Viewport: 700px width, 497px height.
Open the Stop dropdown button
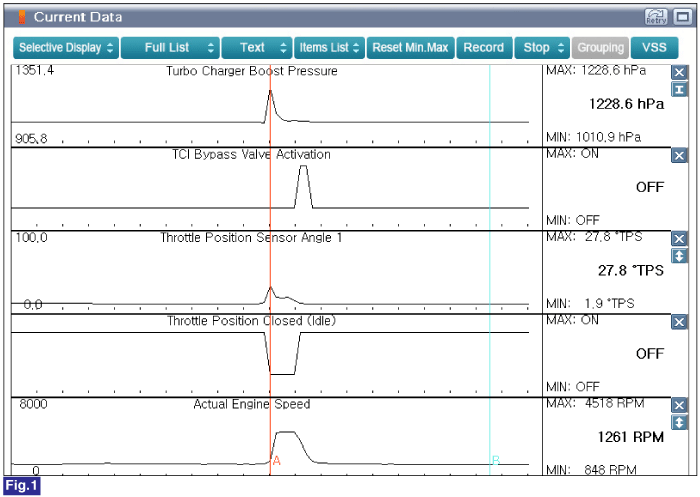point(542,48)
